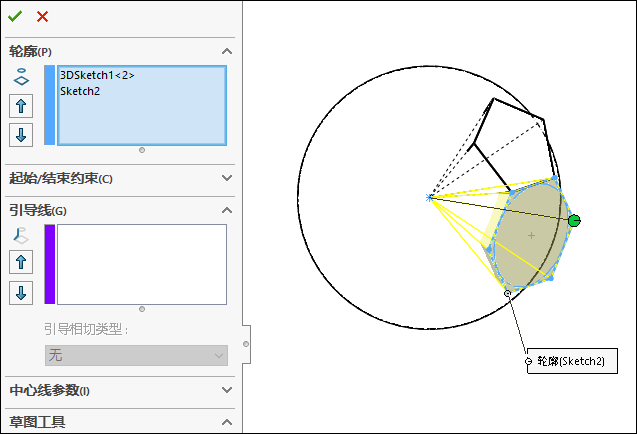The image size is (637, 434).
Task: Click the panel collapse handle on the divider
Action: coord(246,344)
